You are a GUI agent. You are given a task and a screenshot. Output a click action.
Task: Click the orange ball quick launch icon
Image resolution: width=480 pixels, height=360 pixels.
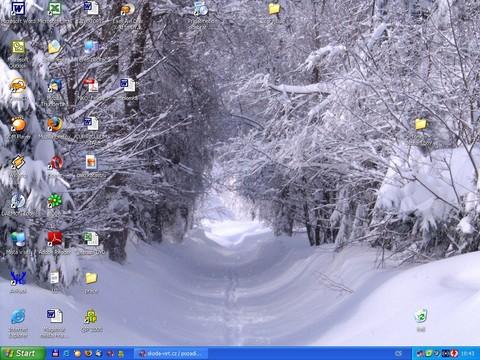(x=77, y=353)
